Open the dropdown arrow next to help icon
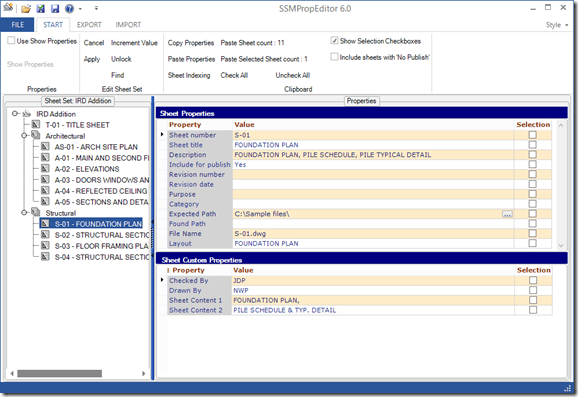This screenshot has height=397, width=578. 80,8
